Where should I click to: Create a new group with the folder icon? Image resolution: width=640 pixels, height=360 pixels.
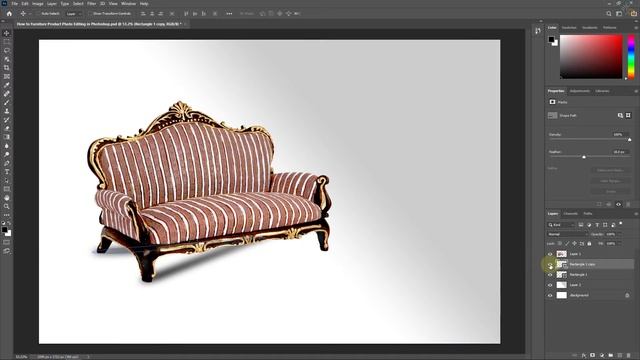611,356
